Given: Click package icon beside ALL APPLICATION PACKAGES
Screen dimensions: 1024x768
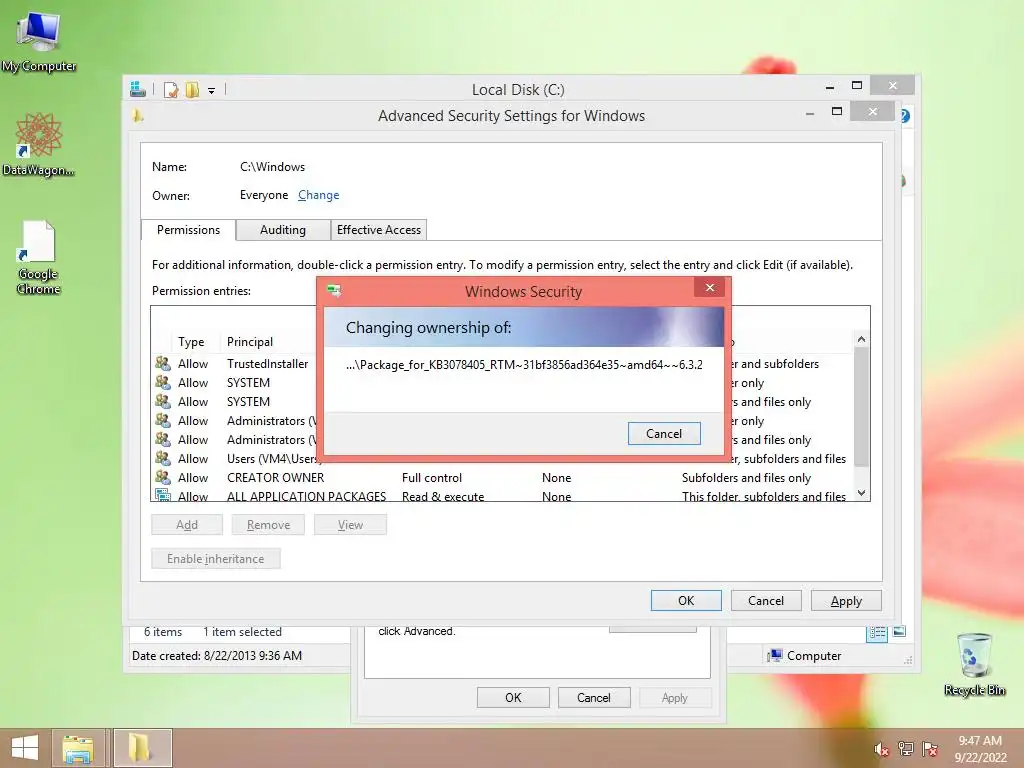Looking at the screenshot, I should click(163, 495).
